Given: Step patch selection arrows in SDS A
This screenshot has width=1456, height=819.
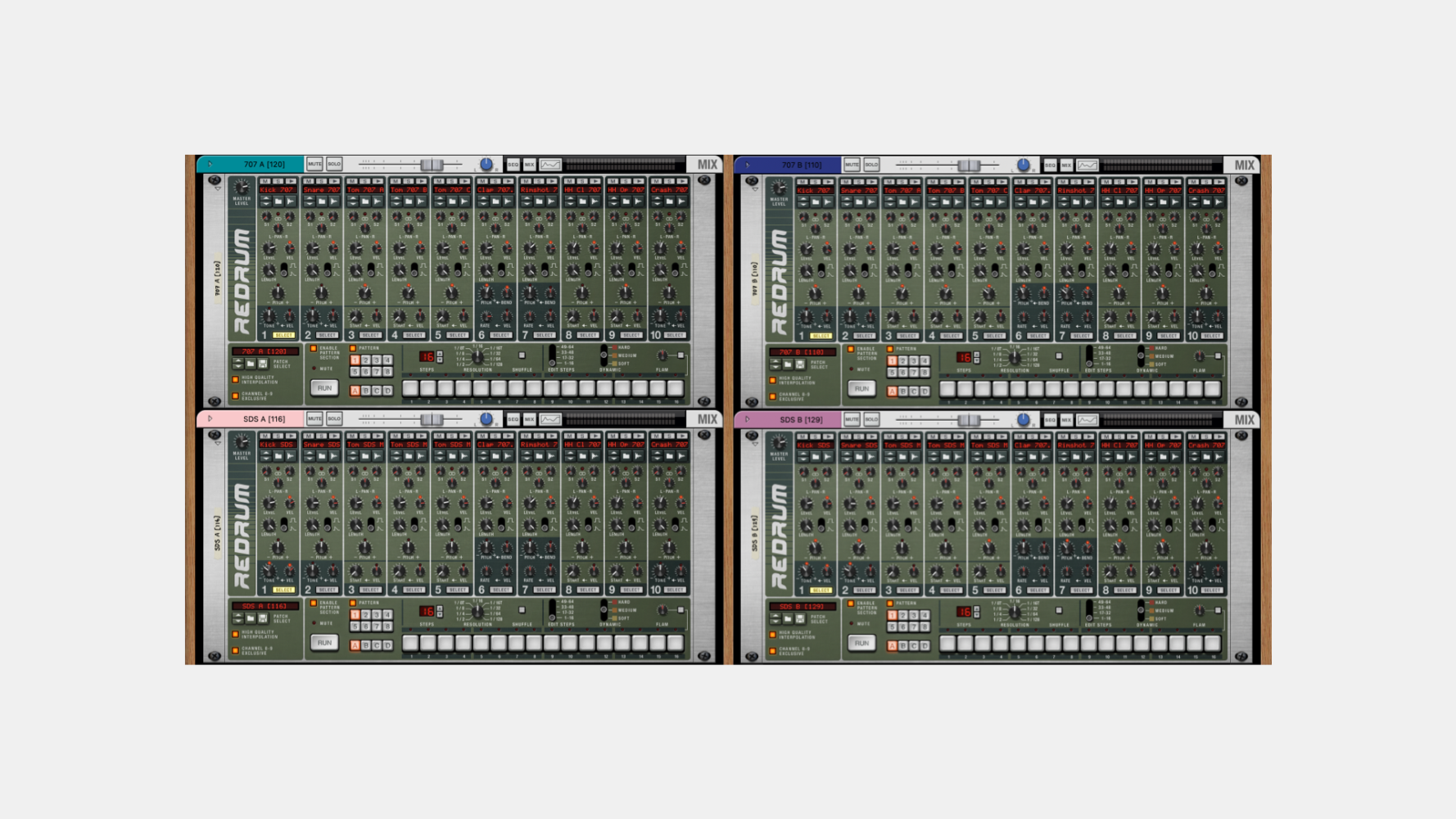Looking at the screenshot, I should [237, 618].
